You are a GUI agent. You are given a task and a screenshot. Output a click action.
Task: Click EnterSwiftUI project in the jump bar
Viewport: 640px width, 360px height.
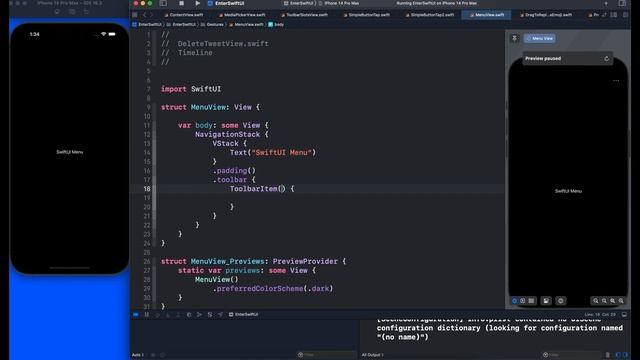pos(147,24)
